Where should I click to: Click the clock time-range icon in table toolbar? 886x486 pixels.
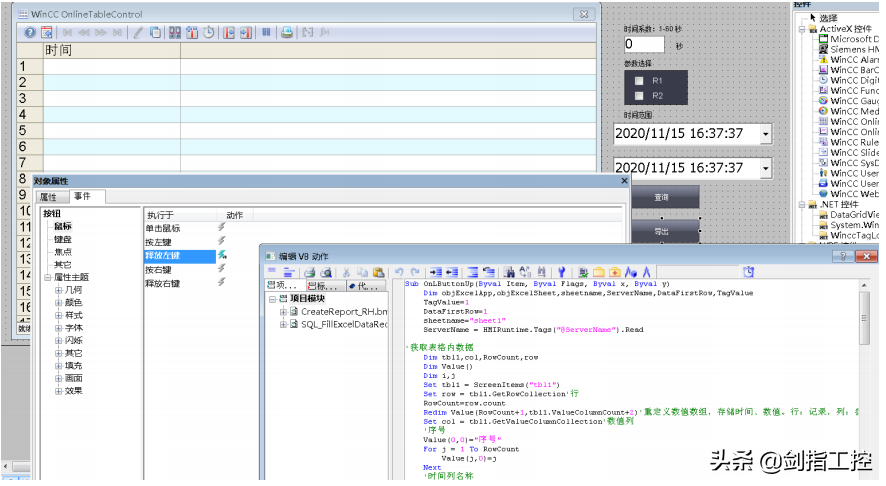point(208,32)
